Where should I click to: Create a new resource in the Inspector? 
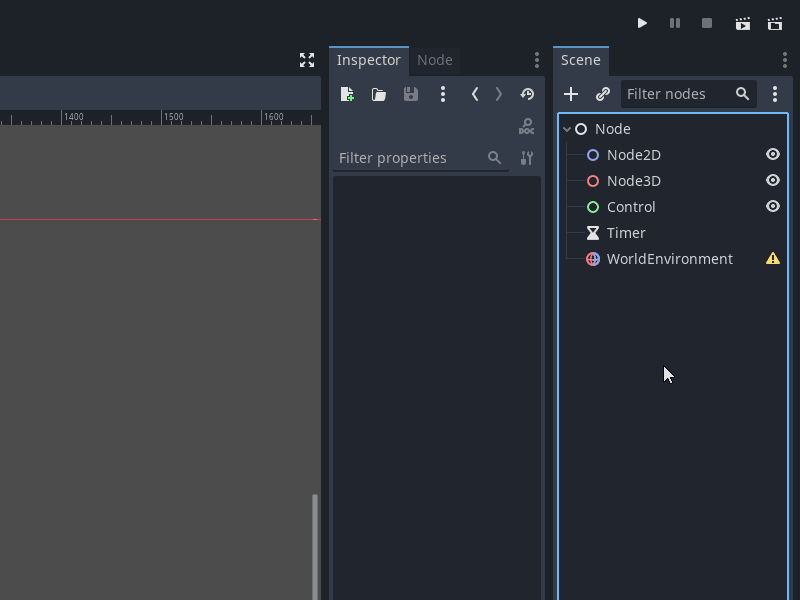coord(347,94)
